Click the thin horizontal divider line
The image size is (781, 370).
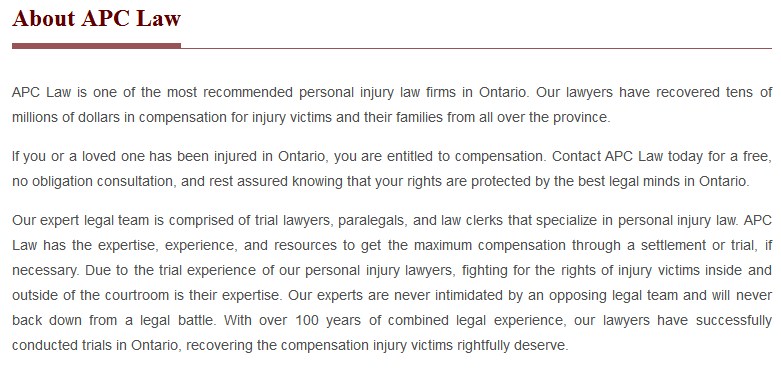pos(476,48)
